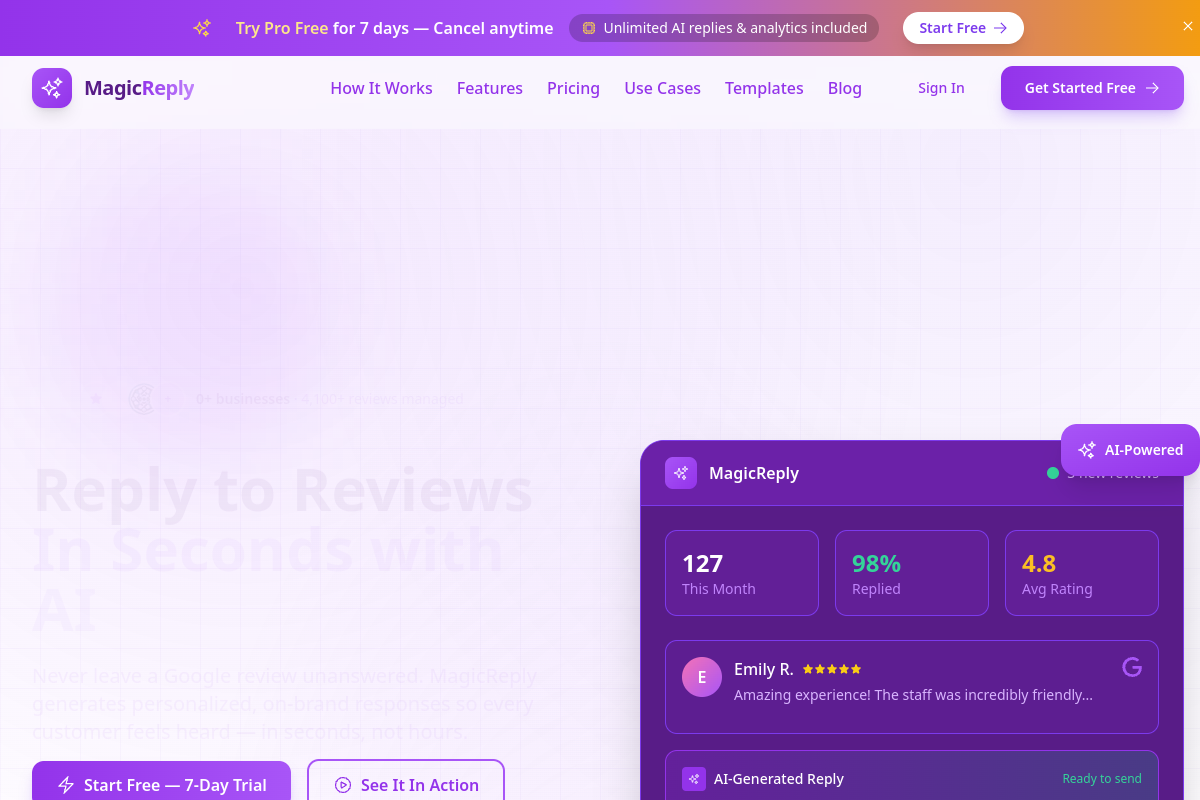This screenshot has width=1200, height=800.
Task: Click Emily's review text "Amazing experience!"
Action: (x=913, y=694)
